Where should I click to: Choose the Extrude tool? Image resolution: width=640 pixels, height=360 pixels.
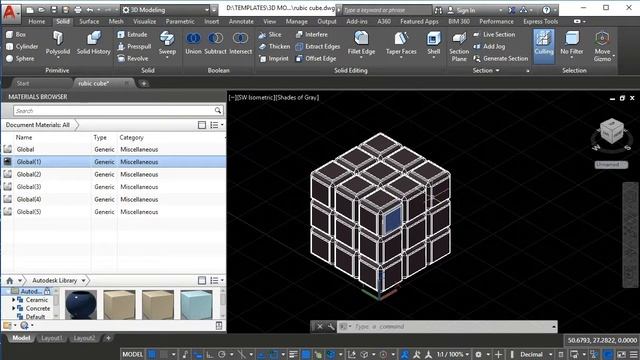pos(132,35)
